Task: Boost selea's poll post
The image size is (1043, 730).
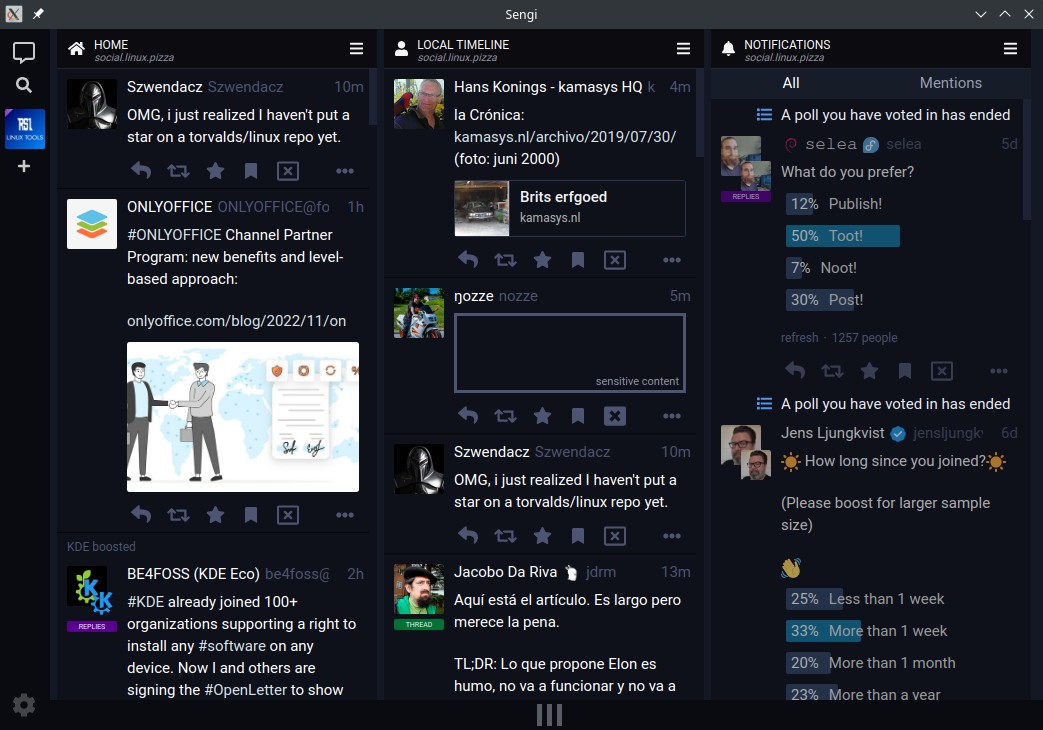Action: pos(832,371)
